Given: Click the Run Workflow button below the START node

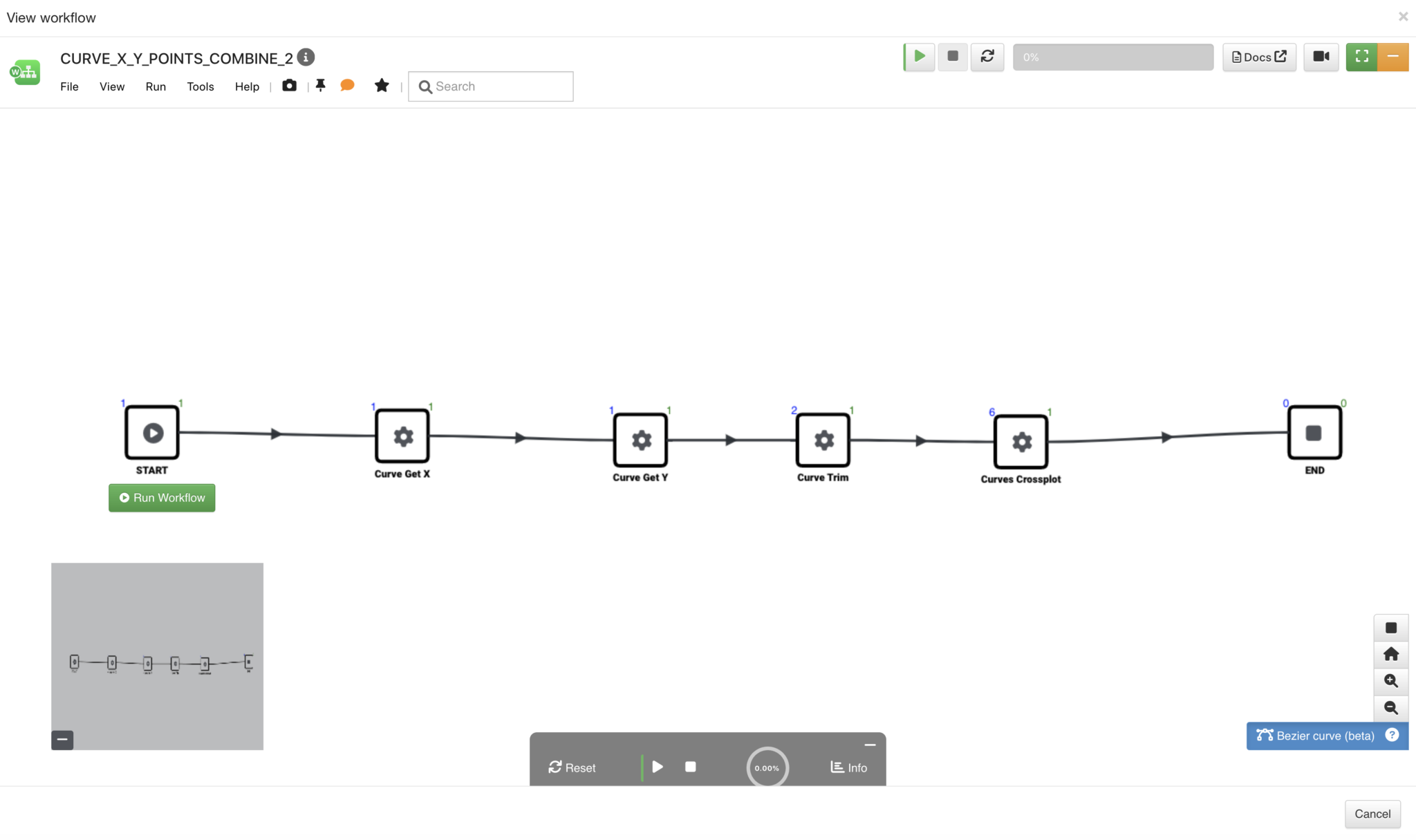Looking at the screenshot, I should click(161, 497).
